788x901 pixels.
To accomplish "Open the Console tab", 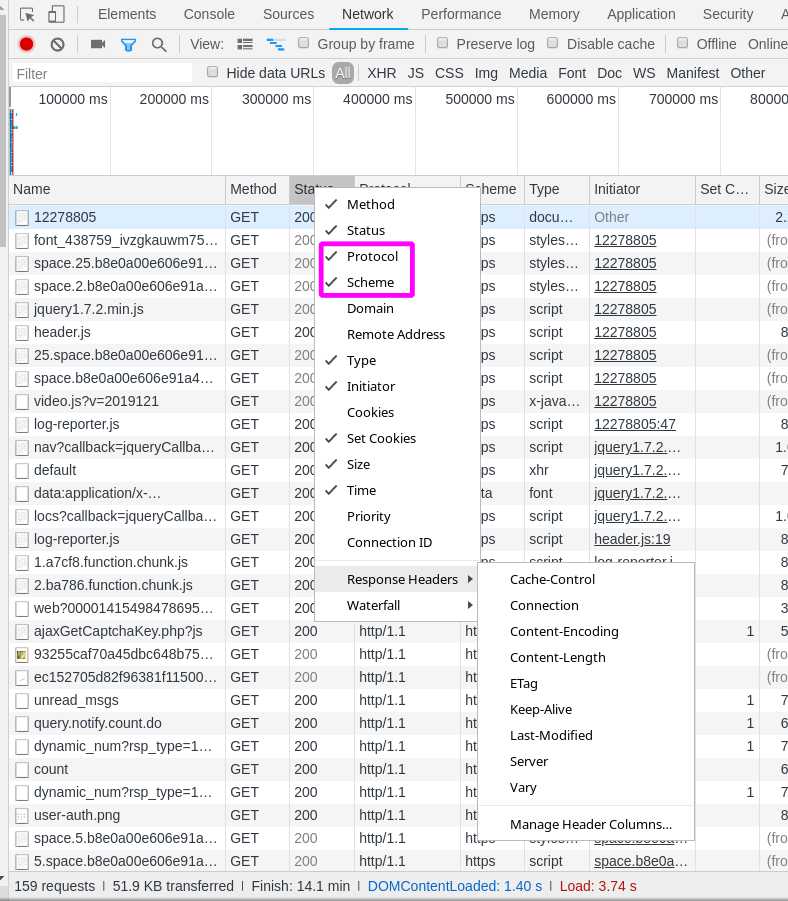I will point(209,14).
